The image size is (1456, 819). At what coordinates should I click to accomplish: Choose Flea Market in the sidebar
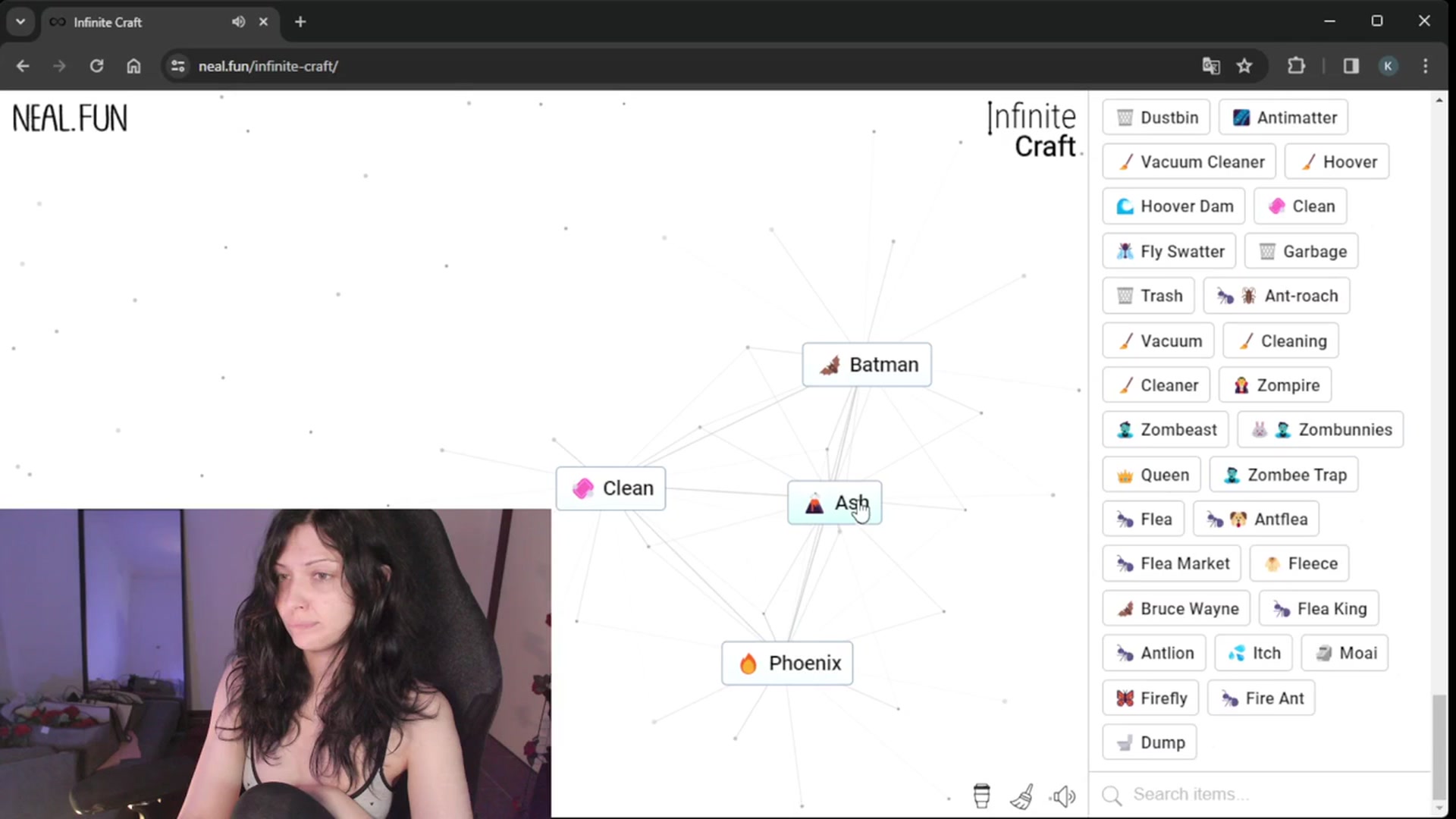[1172, 563]
